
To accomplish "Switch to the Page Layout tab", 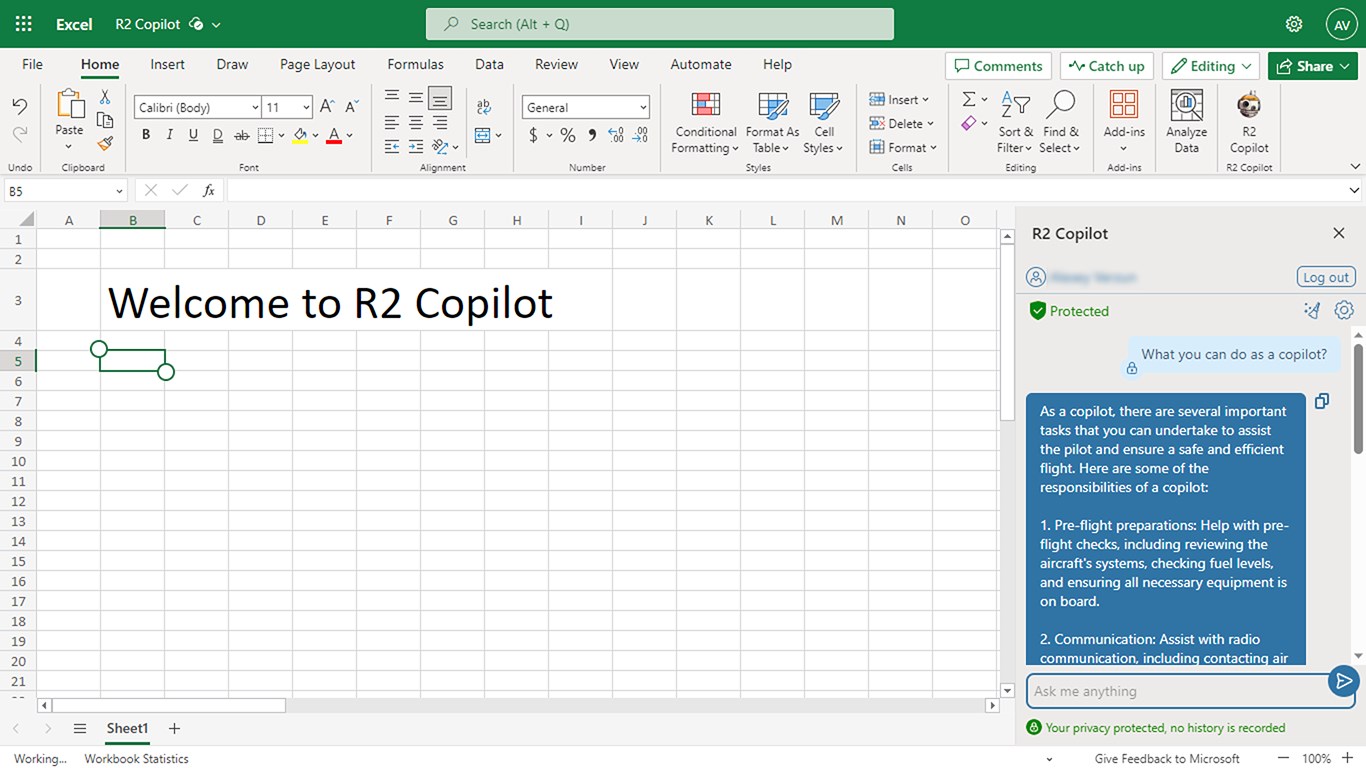I will [x=317, y=64].
